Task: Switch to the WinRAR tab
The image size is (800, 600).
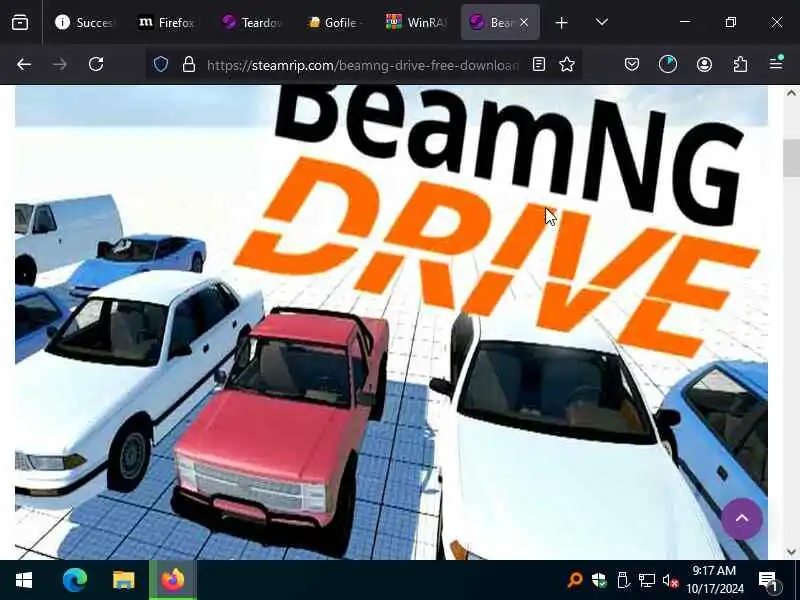Action: tap(417, 22)
